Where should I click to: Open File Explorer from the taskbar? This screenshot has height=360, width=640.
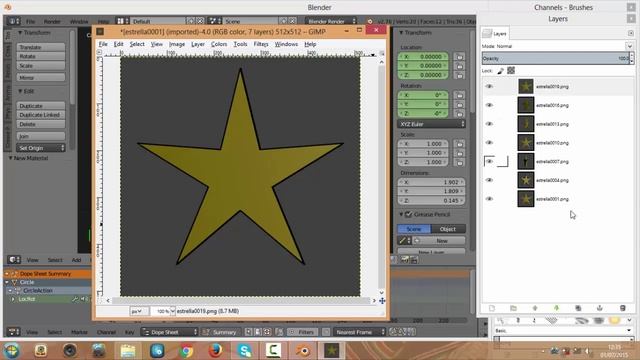[128, 350]
